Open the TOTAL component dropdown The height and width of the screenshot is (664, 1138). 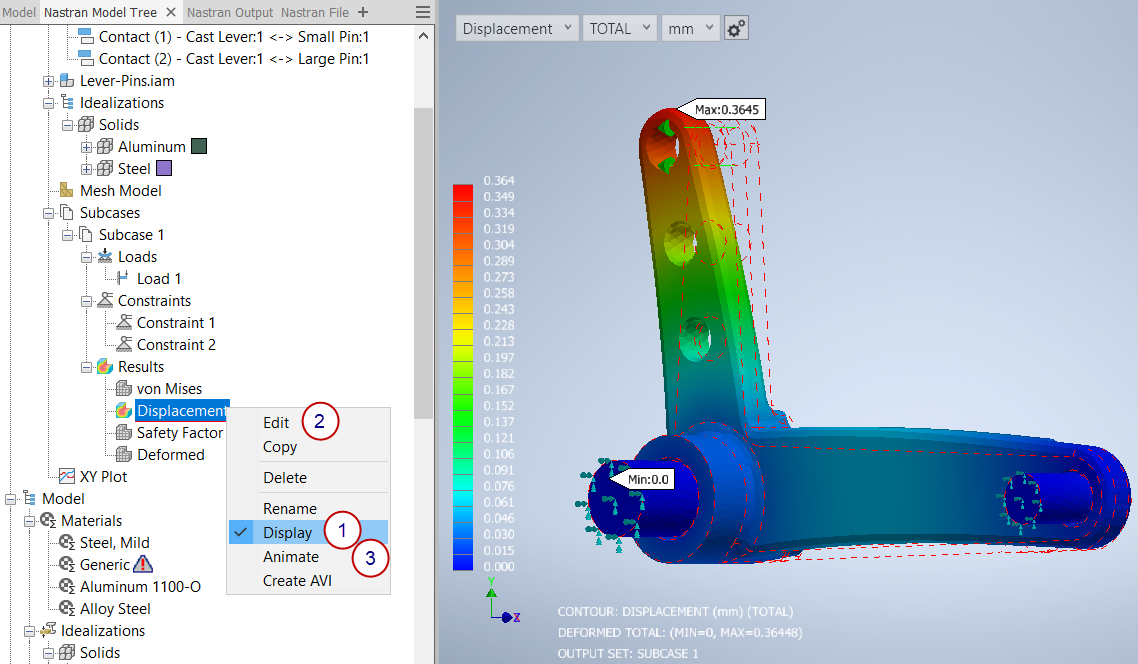pos(620,28)
